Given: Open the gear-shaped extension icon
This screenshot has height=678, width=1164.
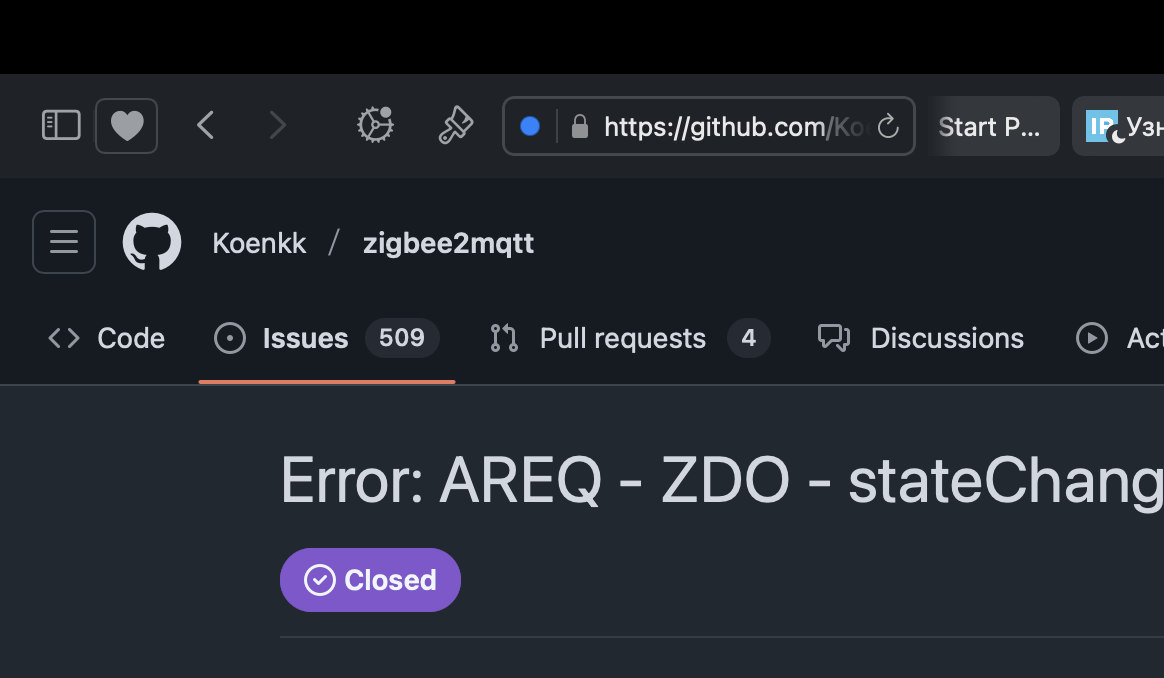Looking at the screenshot, I should (375, 126).
